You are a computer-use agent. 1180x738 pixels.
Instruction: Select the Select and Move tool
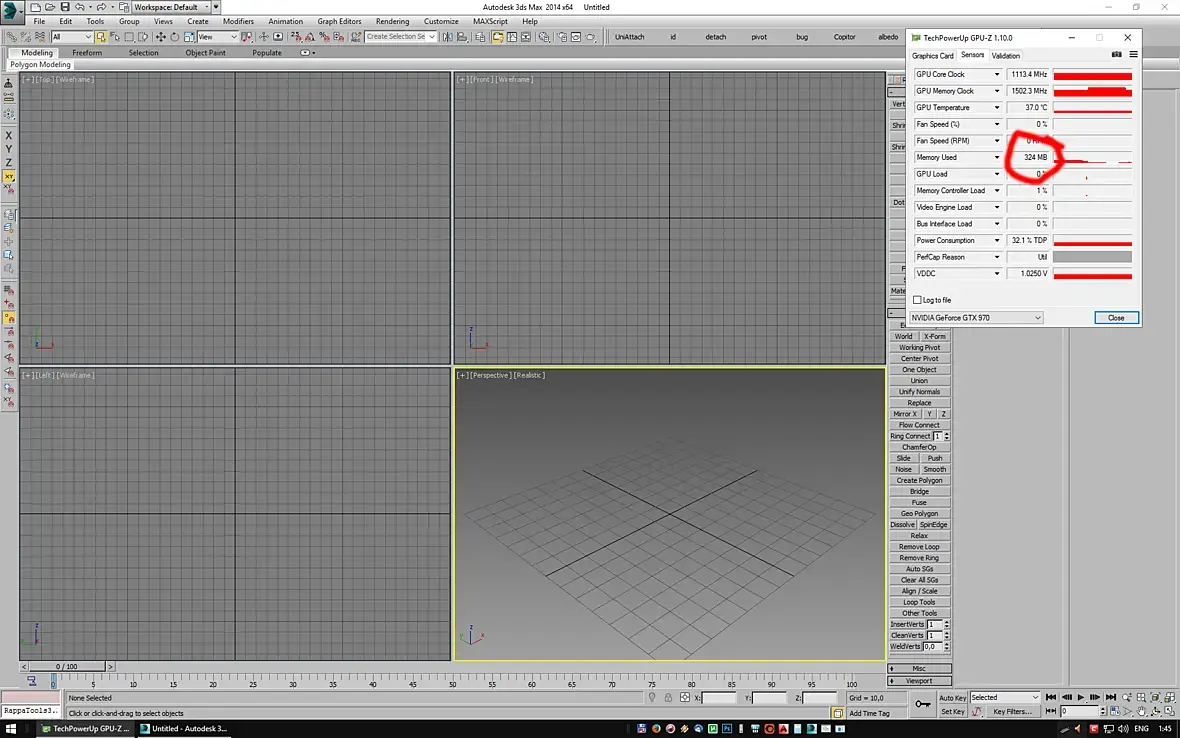point(160,36)
